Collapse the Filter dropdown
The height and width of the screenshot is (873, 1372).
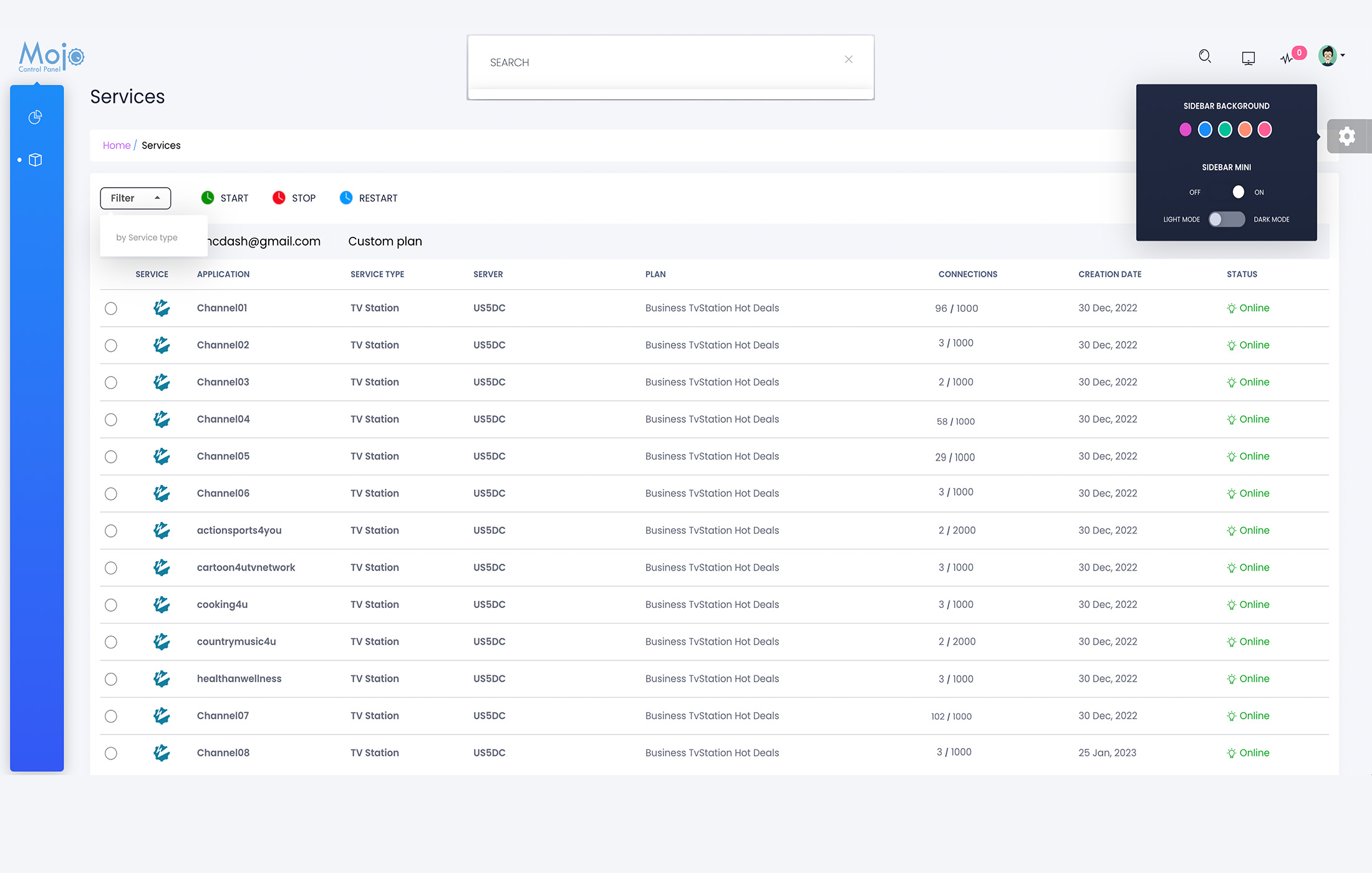[135, 198]
